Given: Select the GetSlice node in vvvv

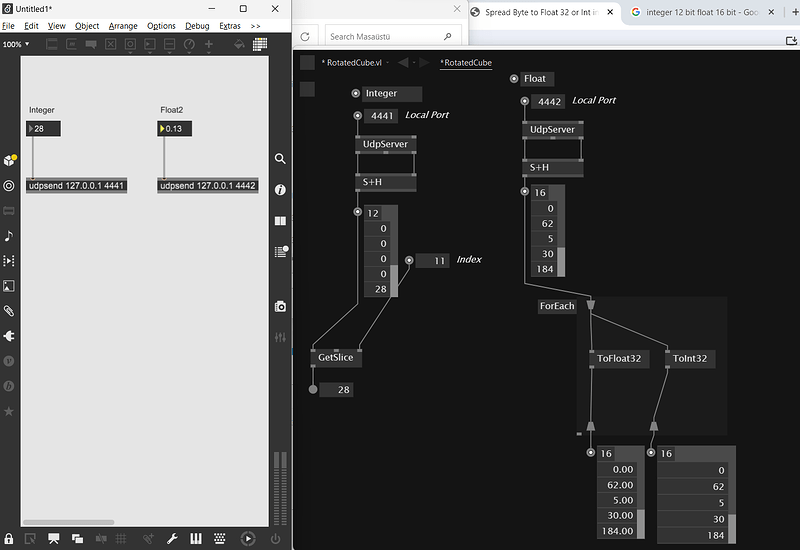Looking at the screenshot, I should click(x=336, y=358).
